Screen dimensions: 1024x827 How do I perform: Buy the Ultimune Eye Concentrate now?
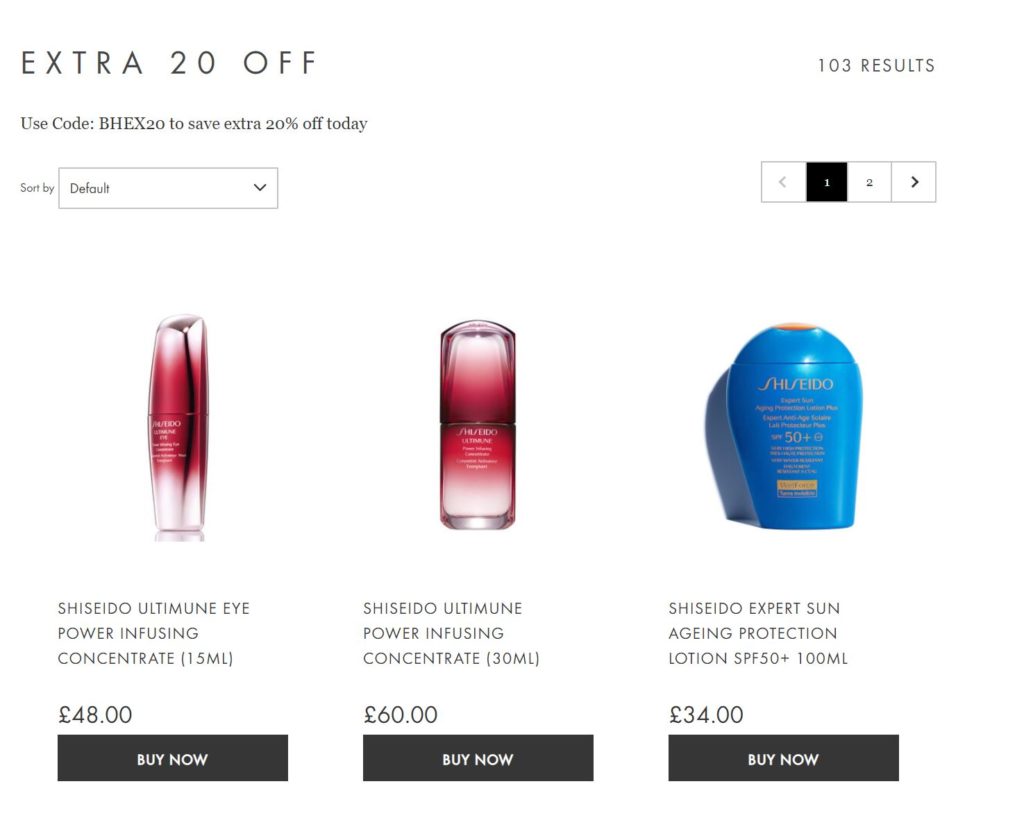click(x=172, y=758)
